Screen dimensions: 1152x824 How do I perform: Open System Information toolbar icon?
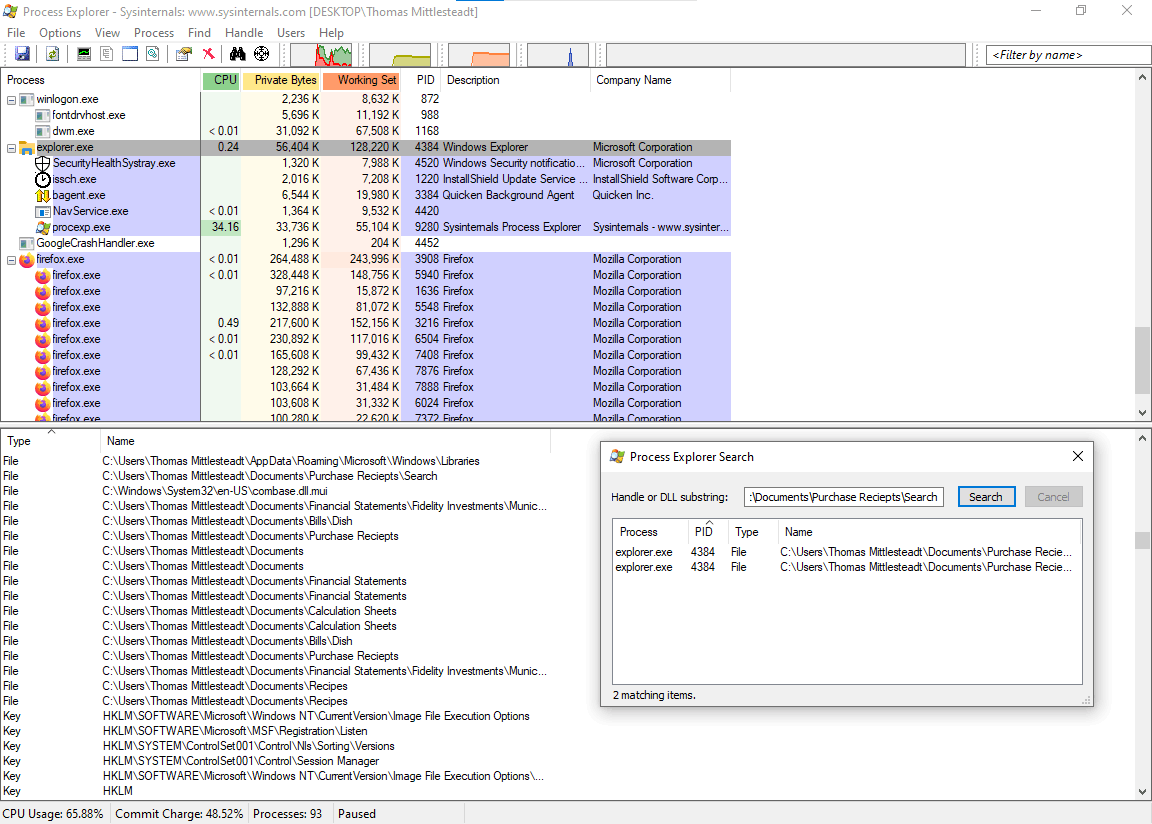[x=84, y=54]
